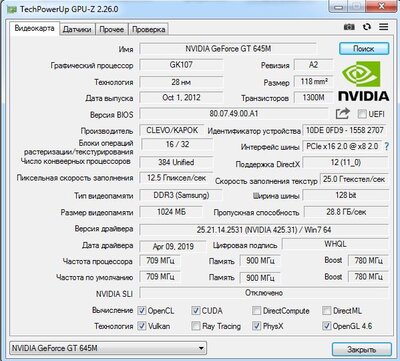Click the Закрыть button
400x361 pixels.
tap(362, 350)
